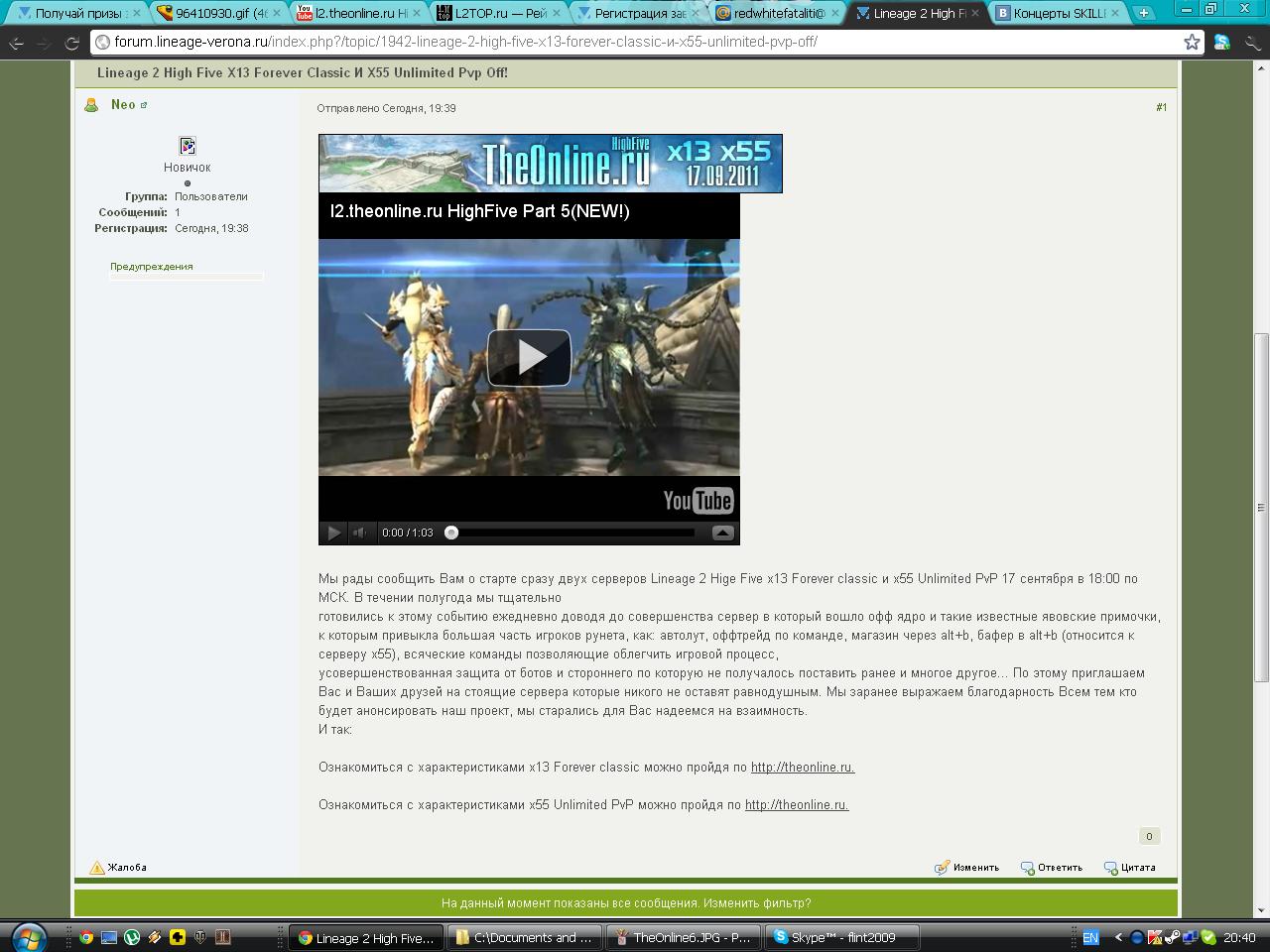Expand the video player options arrow
1270x952 pixels.
click(722, 533)
